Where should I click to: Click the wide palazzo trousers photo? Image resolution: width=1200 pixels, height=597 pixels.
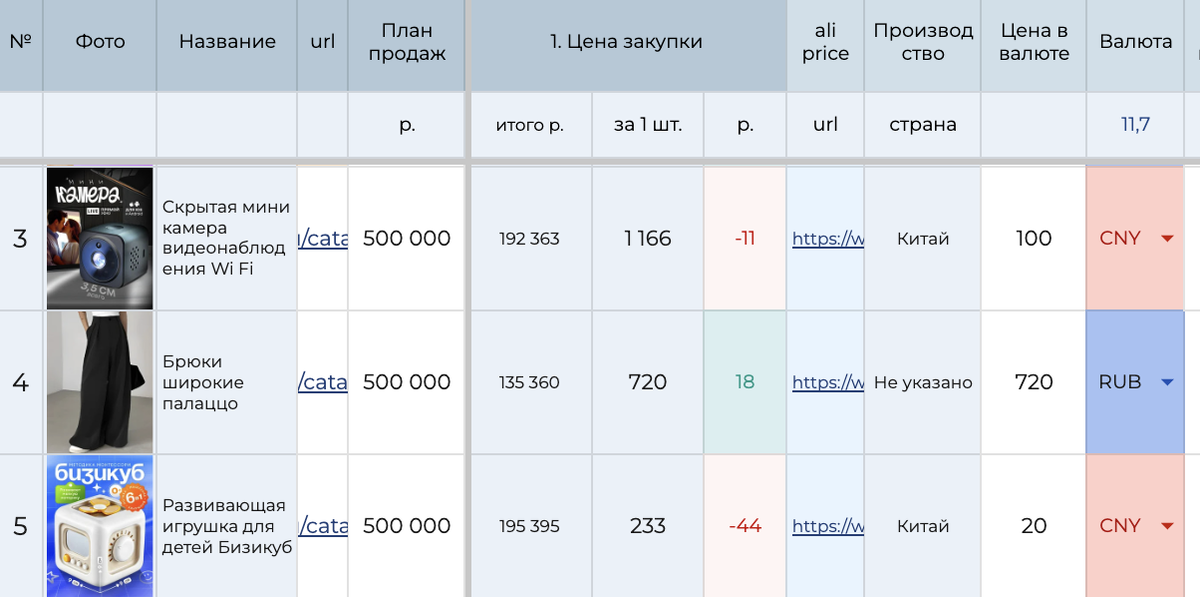pos(100,382)
